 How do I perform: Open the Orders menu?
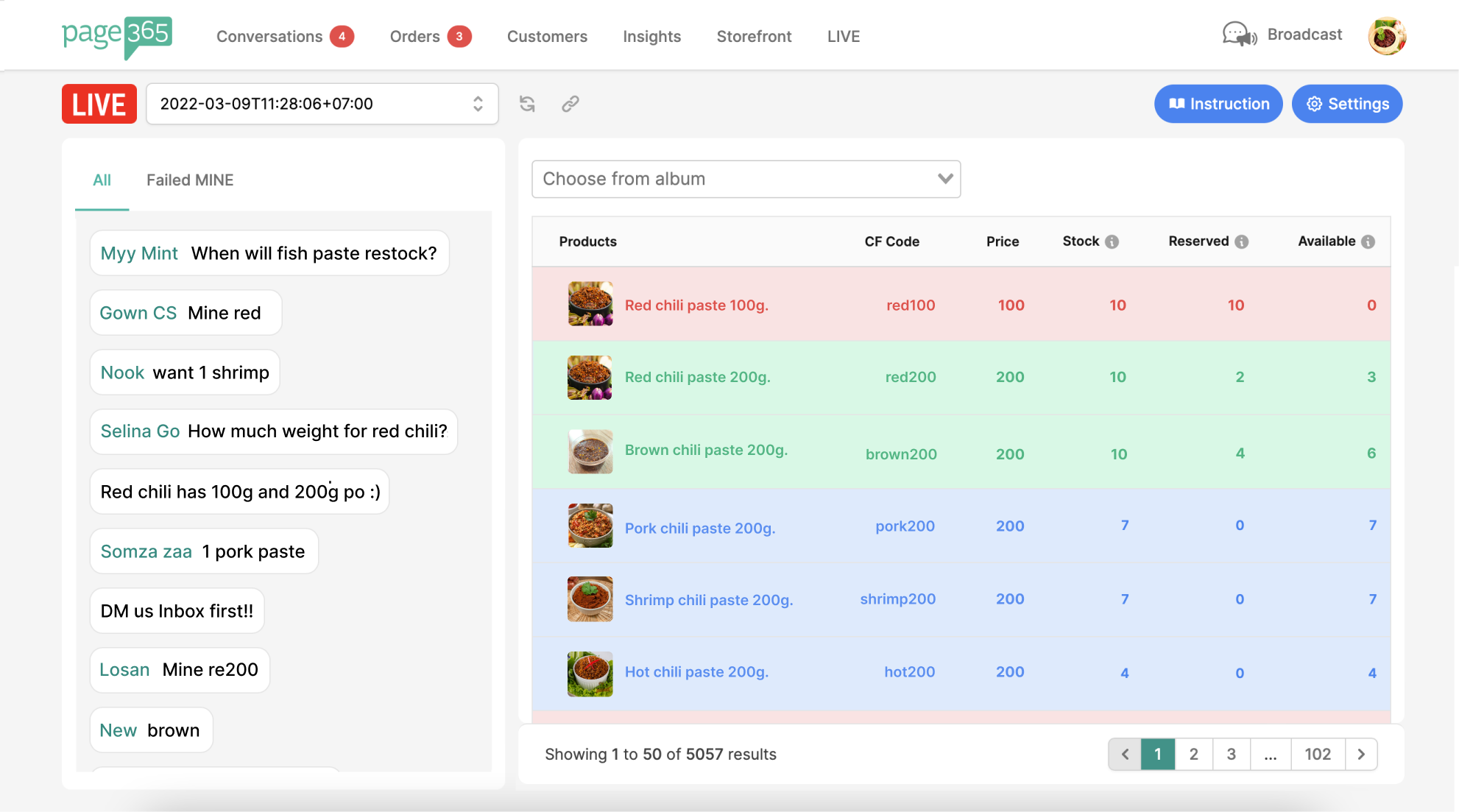[x=414, y=37]
